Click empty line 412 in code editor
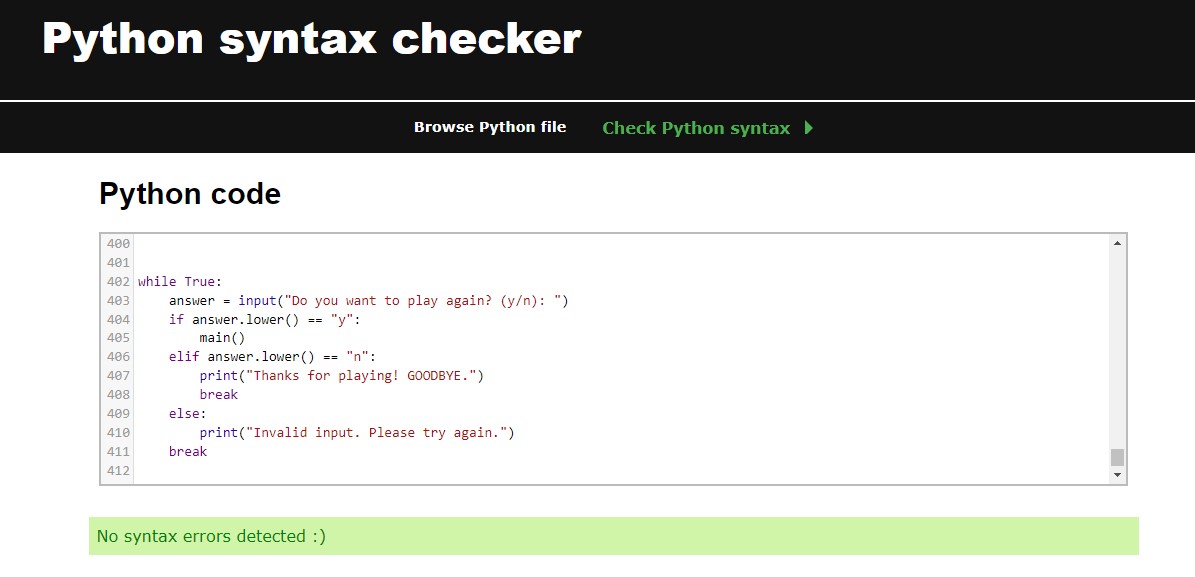Screen dimensions: 1195x577 [x=621, y=470]
